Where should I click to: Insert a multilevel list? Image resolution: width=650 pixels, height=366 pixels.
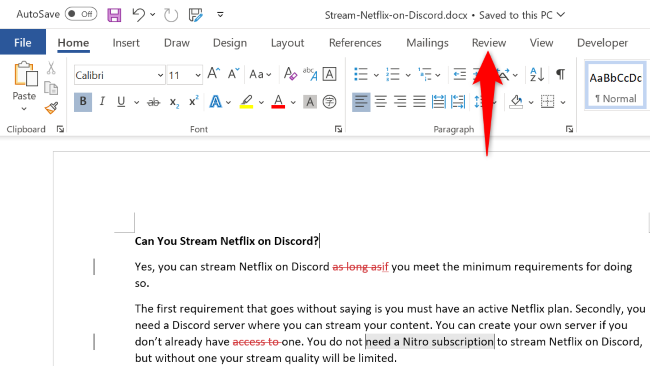click(424, 74)
